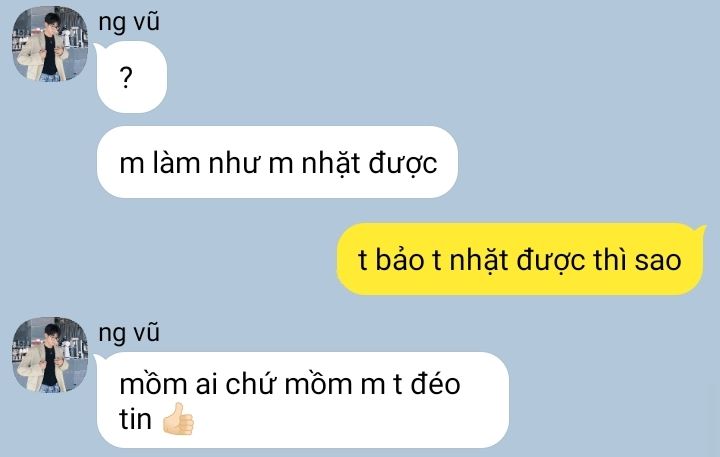This screenshot has width=720, height=457.
Task: Click the word "bảo" in the yellow message
Action: (x=399, y=260)
